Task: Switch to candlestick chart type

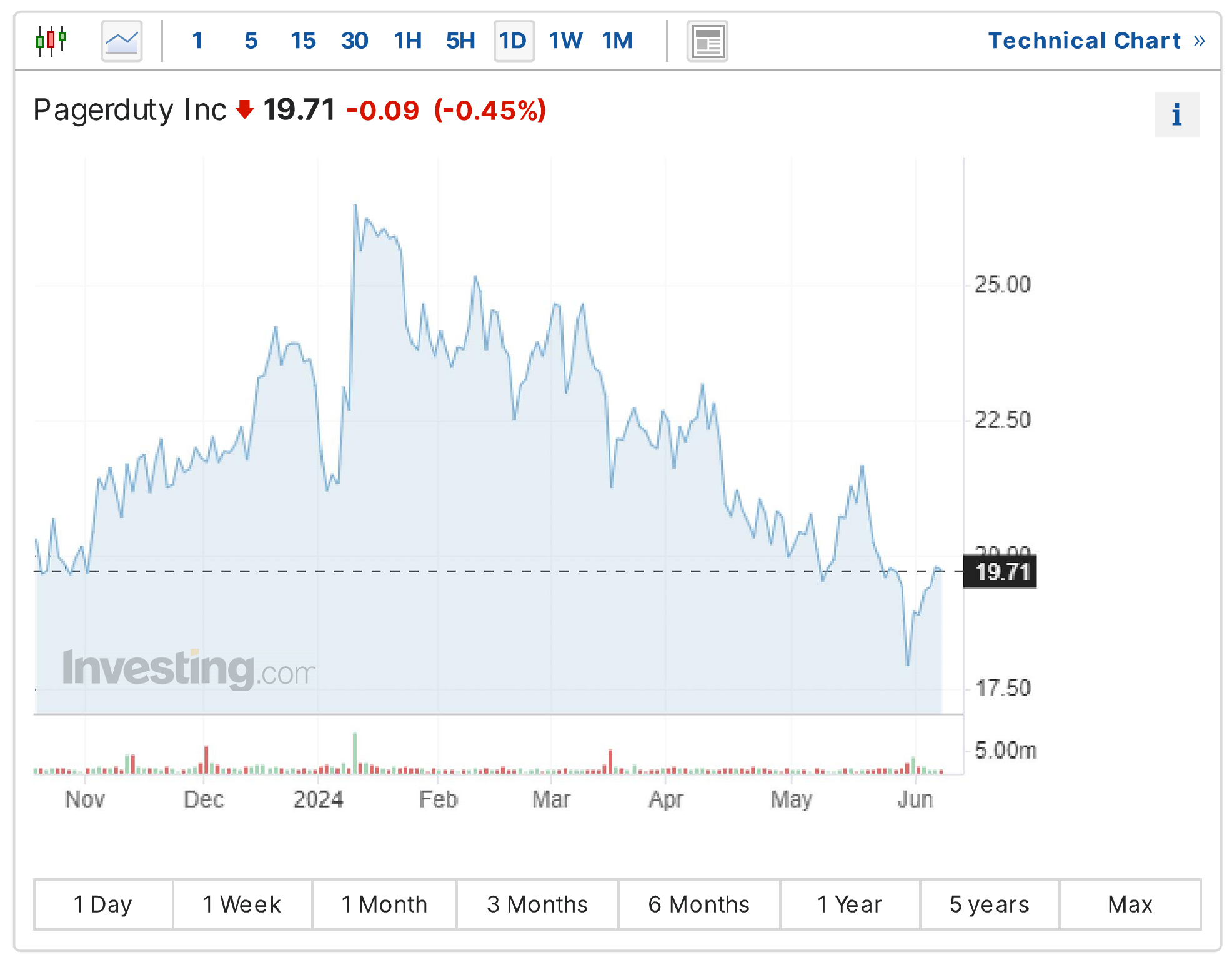Action: (x=51, y=41)
